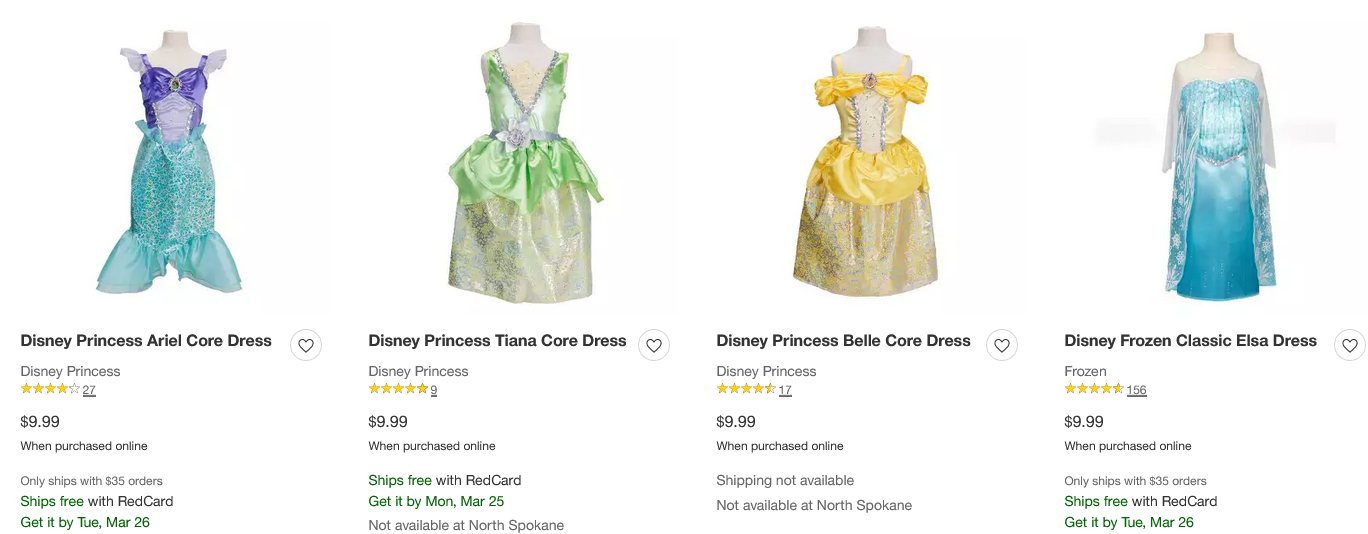1368x534 pixels.
Task: Open Disney Frozen Classic Elsa Dress title
Action: pos(1190,341)
